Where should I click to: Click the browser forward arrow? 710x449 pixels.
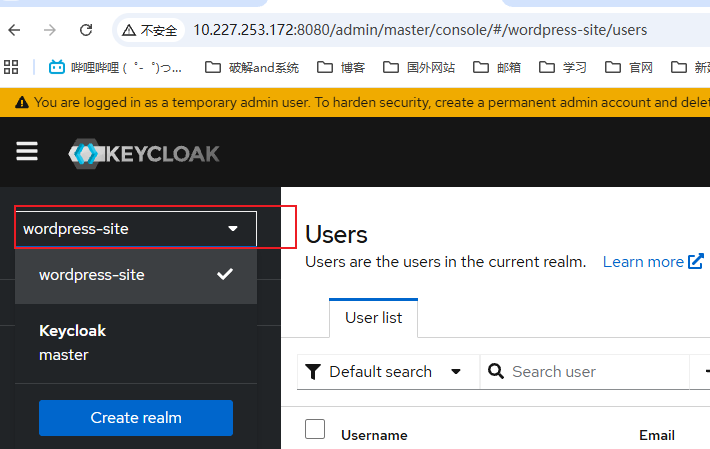pyautogui.click(x=50, y=30)
